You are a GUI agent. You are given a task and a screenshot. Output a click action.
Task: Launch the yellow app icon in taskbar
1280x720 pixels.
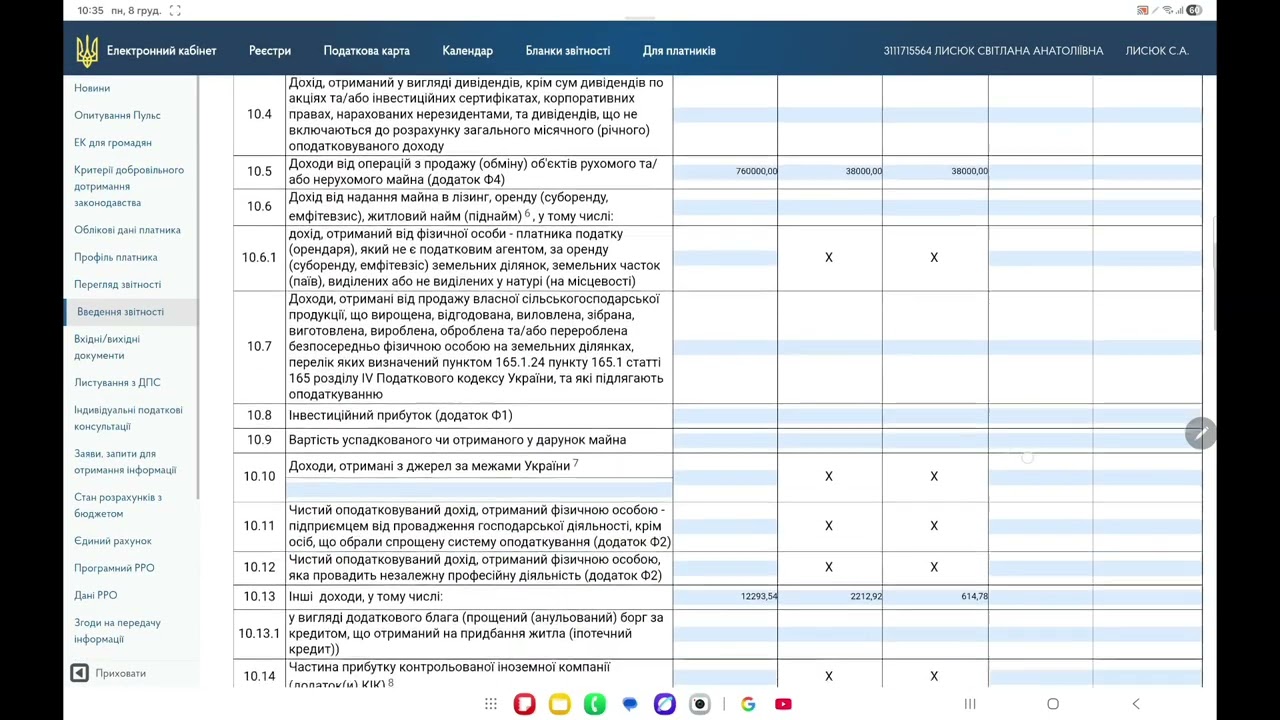(560, 704)
